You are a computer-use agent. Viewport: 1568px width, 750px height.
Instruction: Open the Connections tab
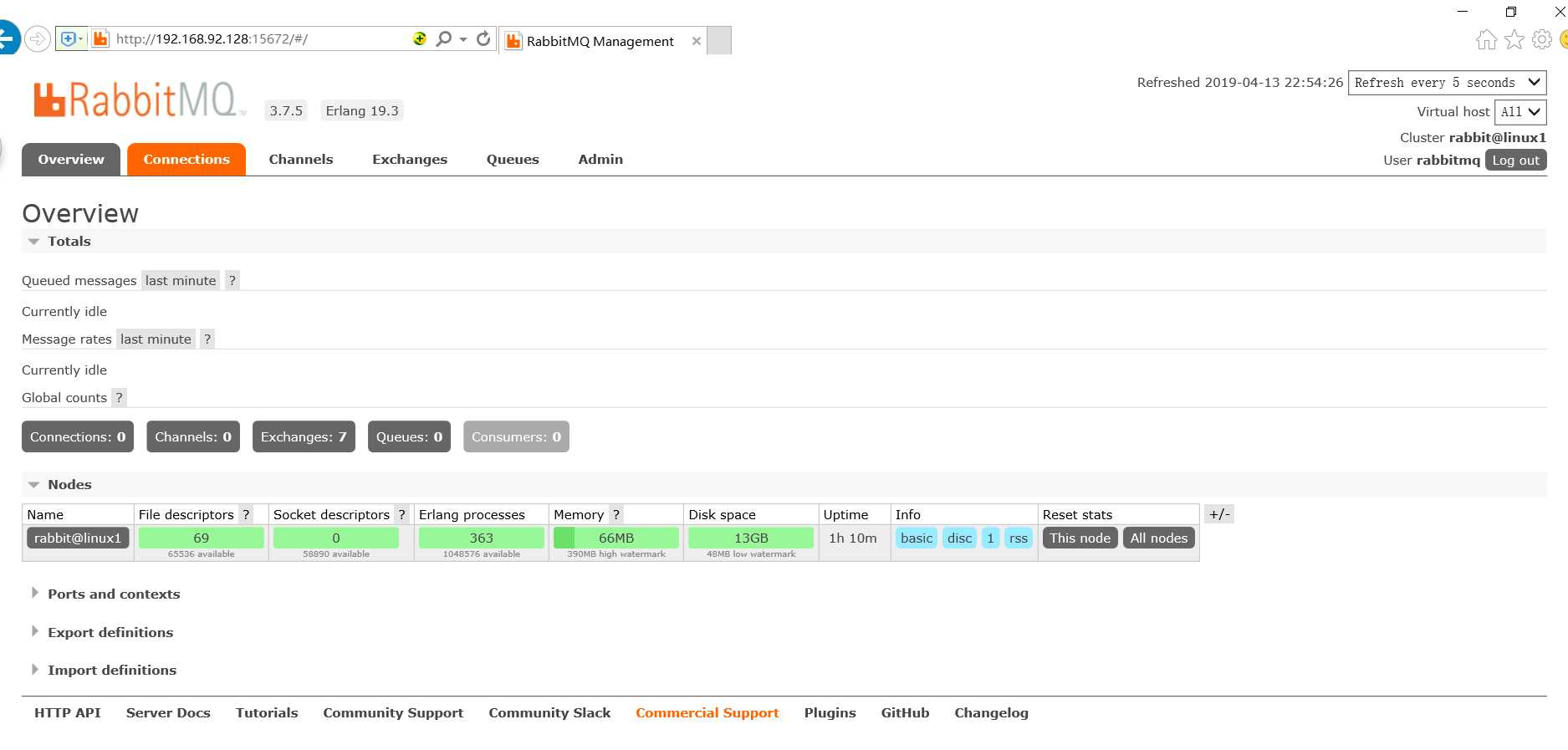coord(186,160)
